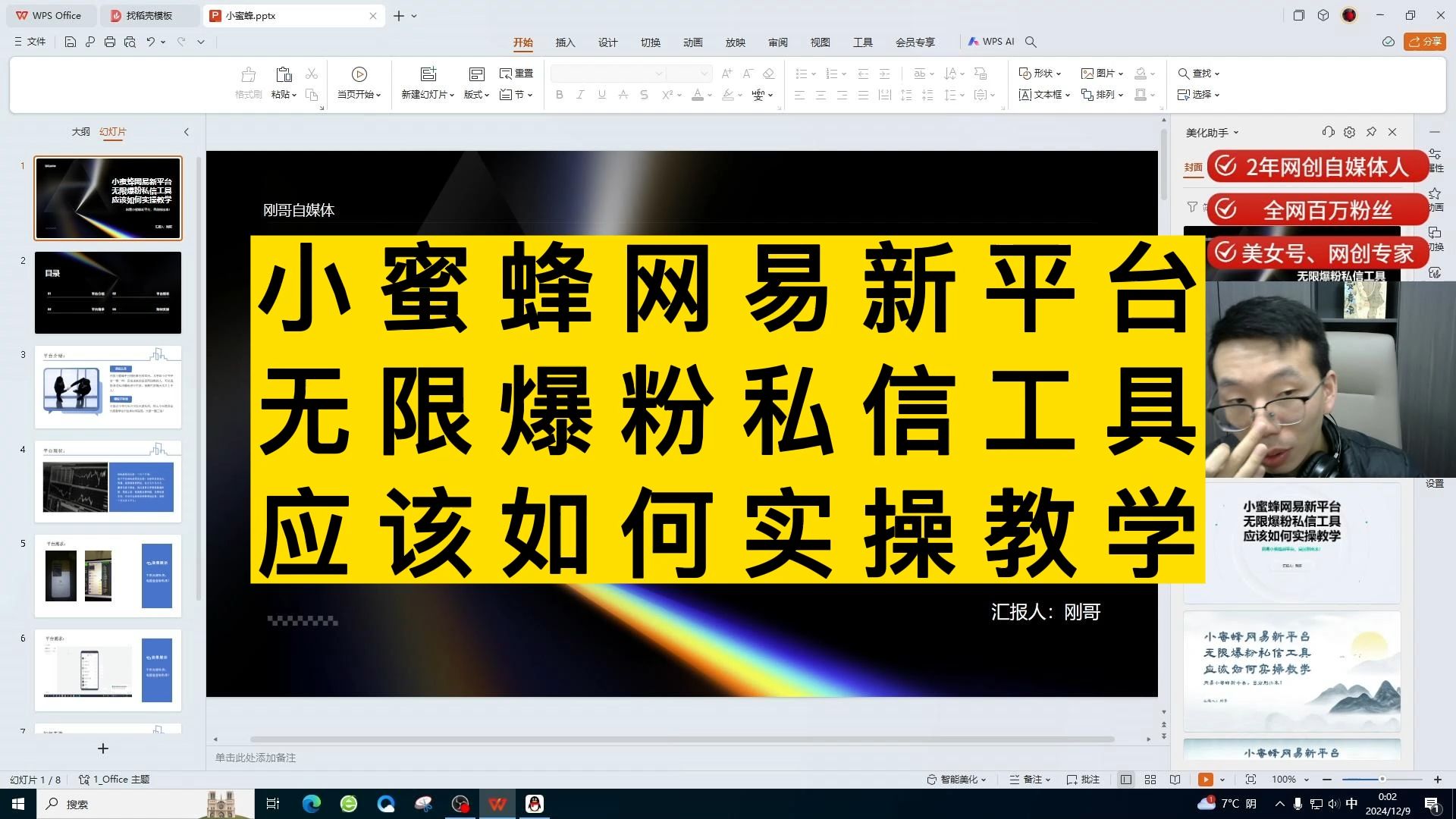Toggle normal view button in status bar
This screenshot has height=819, width=1456.
tap(1126, 780)
